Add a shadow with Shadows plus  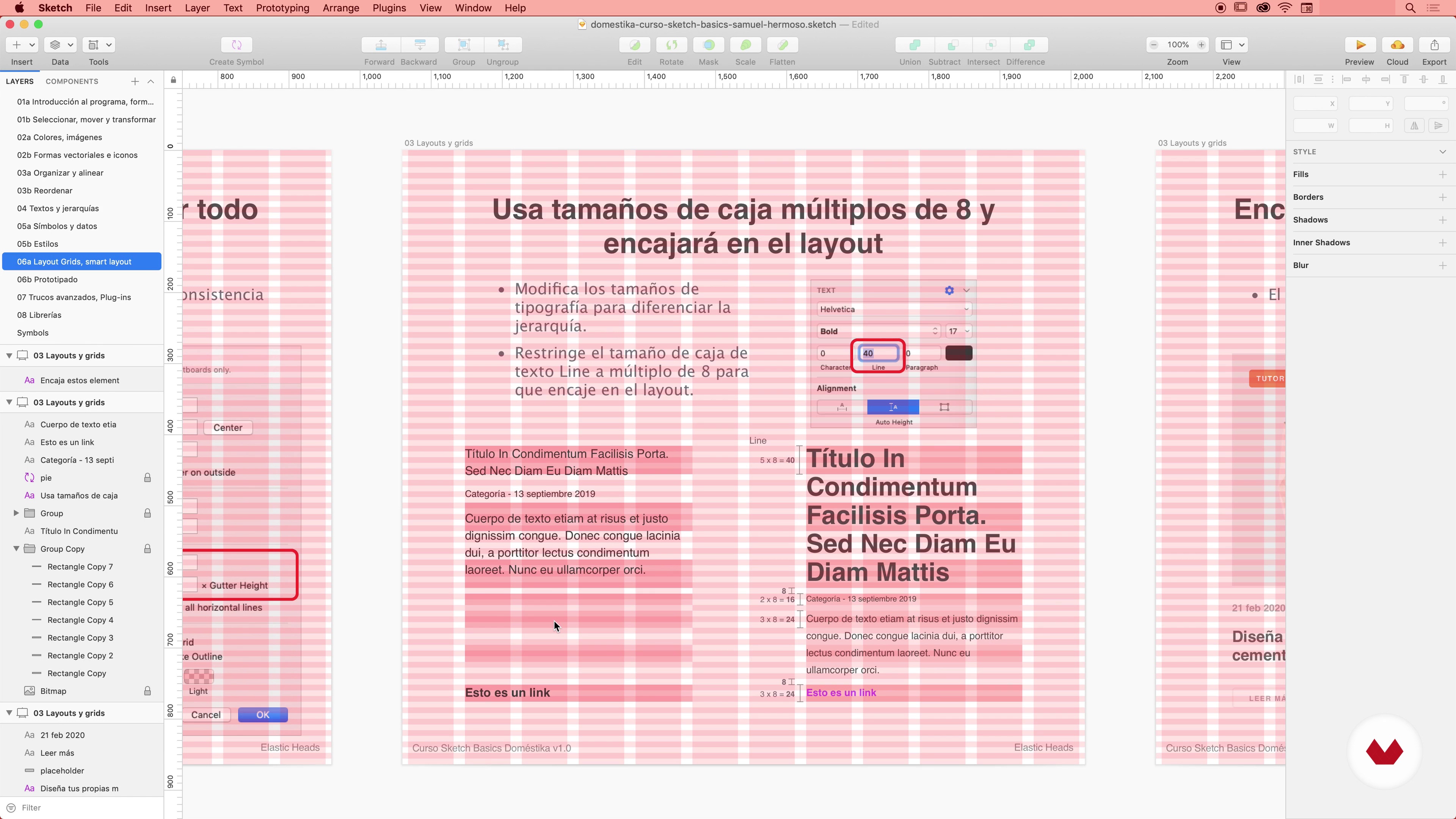click(x=1442, y=220)
